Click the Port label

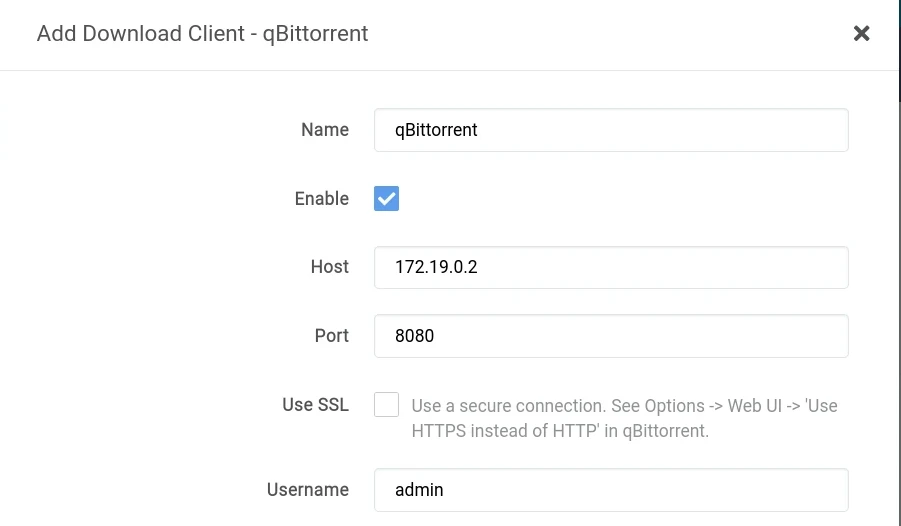(331, 336)
